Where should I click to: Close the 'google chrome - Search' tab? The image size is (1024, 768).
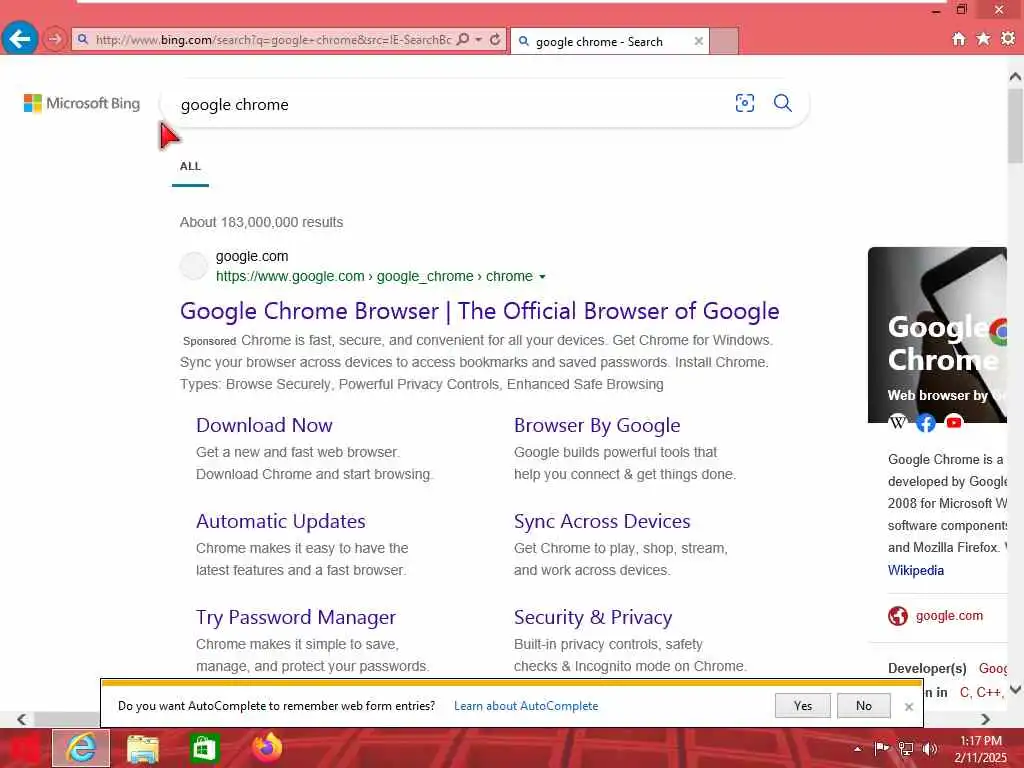(x=698, y=41)
